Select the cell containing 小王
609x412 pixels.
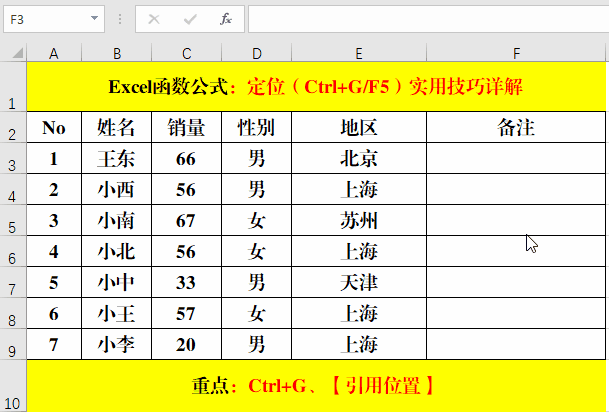tap(117, 313)
